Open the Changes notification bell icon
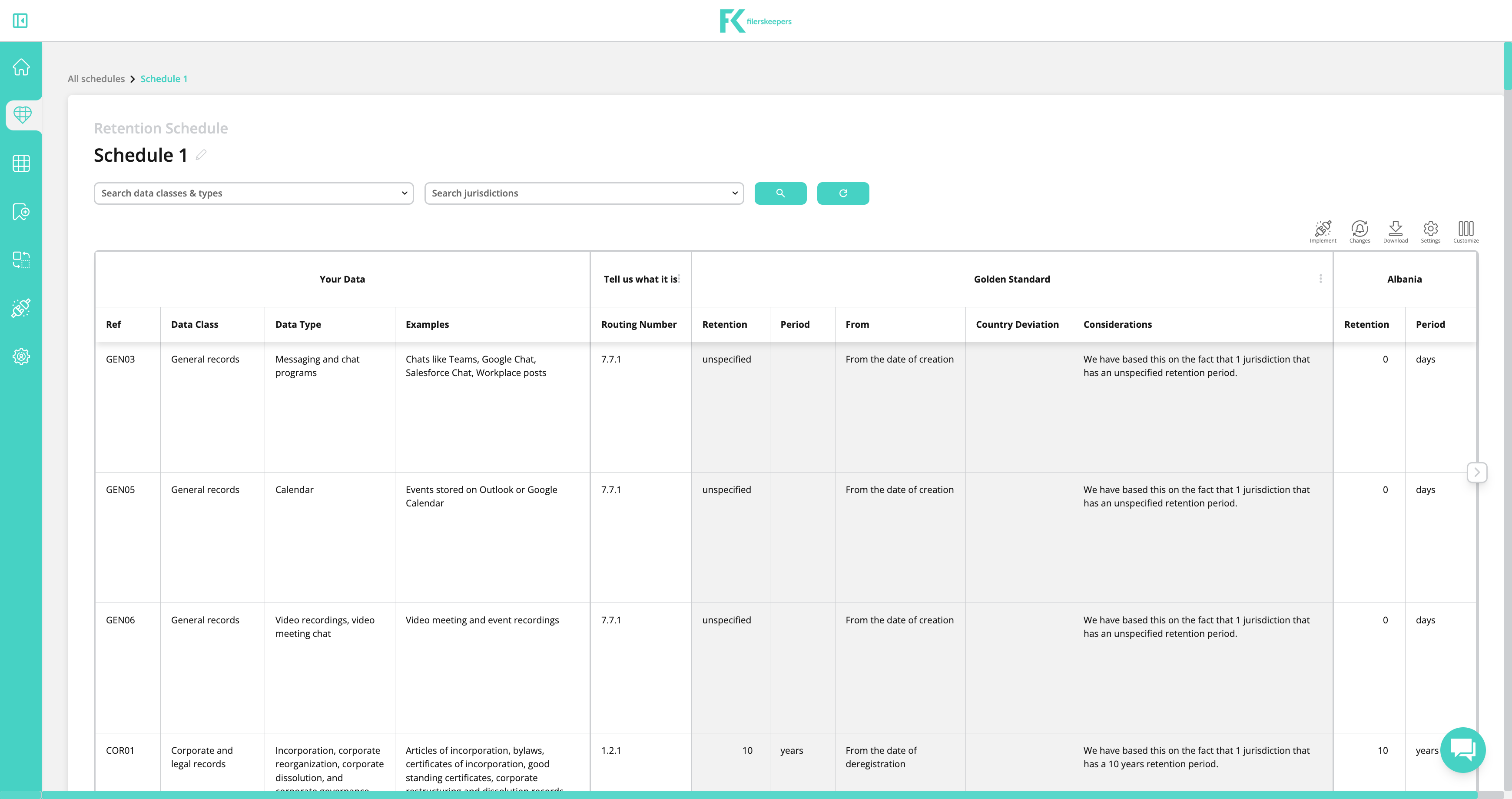Viewport: 1512px width, 799px height. pos(1359,230)
